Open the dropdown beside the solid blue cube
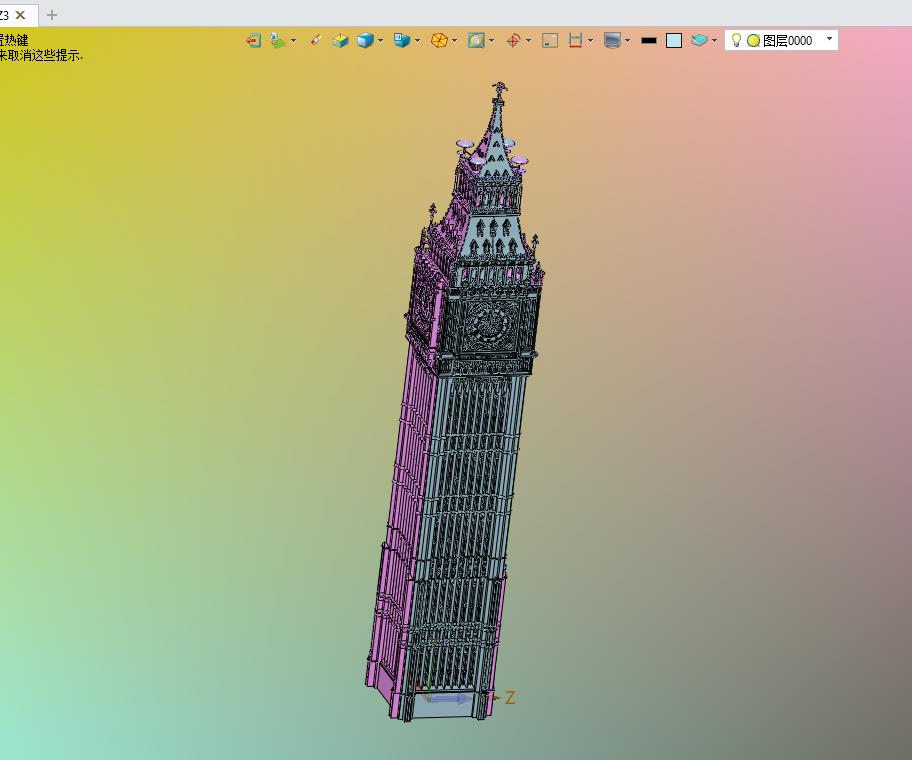 tap(380, 40)
